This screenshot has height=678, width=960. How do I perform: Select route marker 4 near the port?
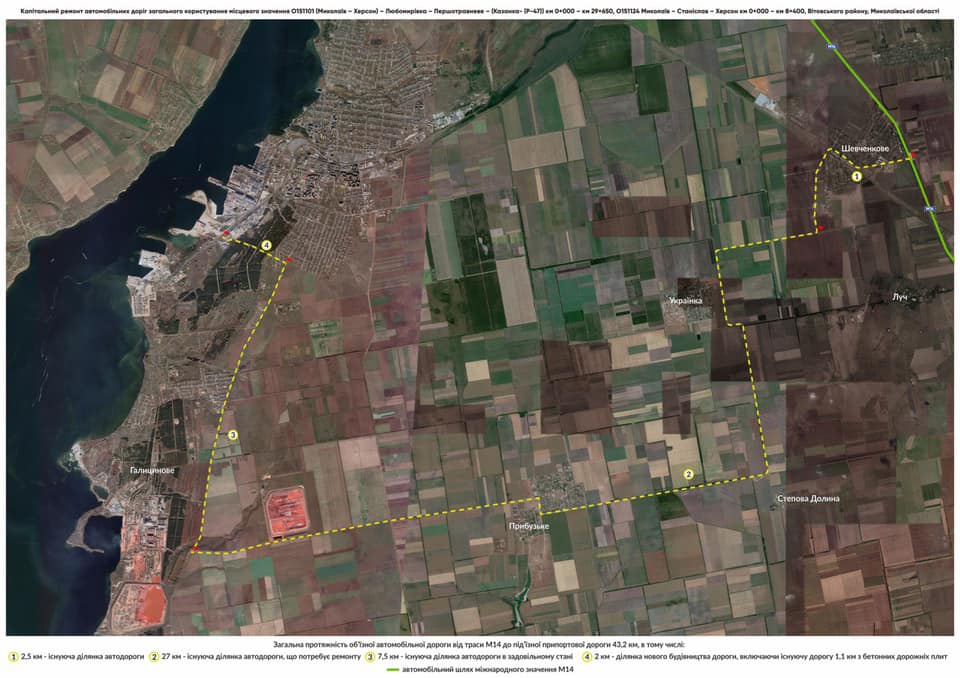[266, 244]
